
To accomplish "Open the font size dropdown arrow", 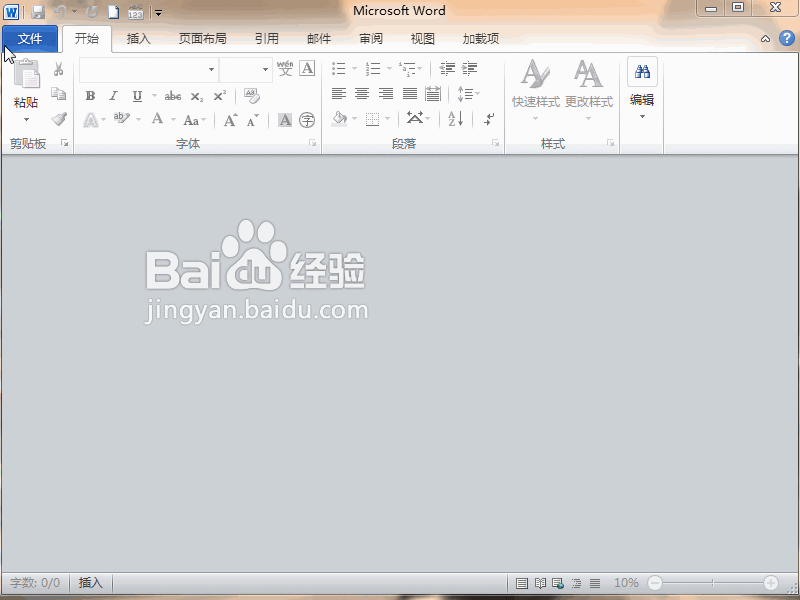I will click(x=266, y=68).
